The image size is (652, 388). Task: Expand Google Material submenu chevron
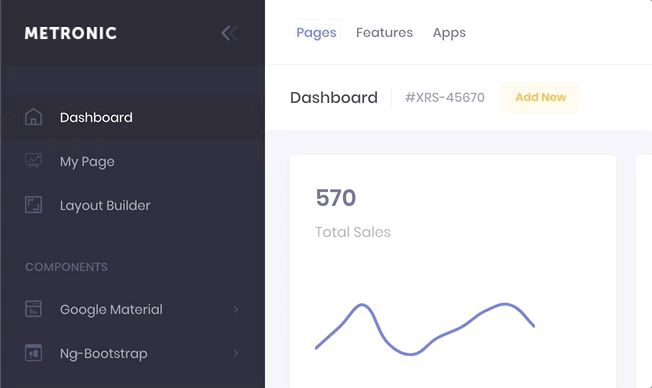pyautogui.click(x=236, y=309)
